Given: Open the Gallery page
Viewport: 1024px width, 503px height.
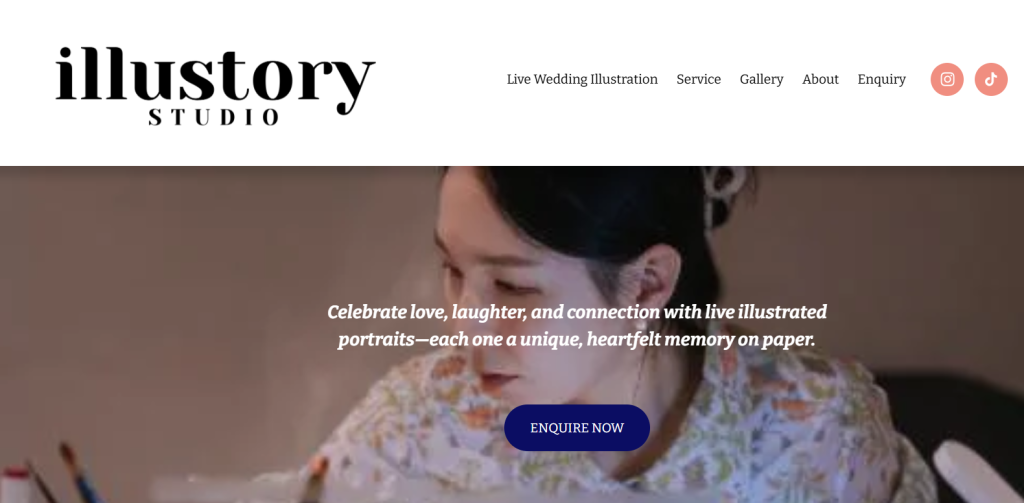Looking at the screenshot, I should pos(761,80).
